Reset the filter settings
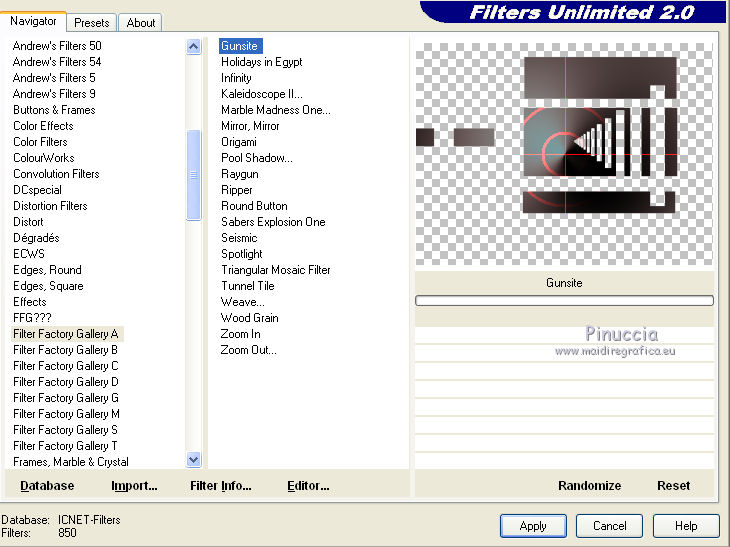This screenshot has width=730, height=547. 673,486
